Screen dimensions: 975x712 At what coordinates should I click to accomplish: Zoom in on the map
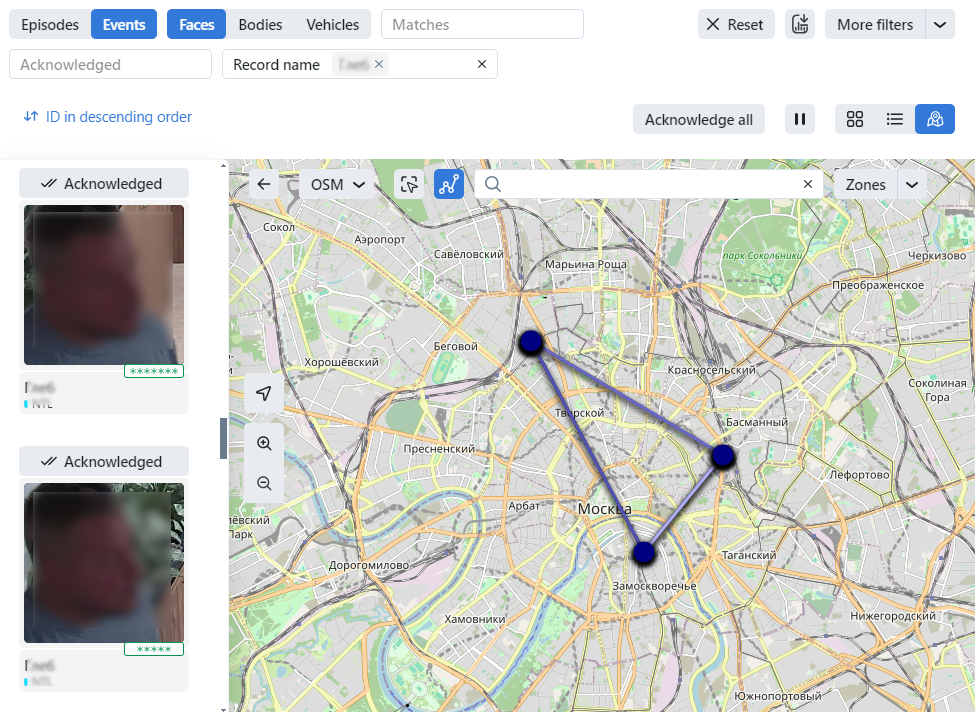coord(263,443)
